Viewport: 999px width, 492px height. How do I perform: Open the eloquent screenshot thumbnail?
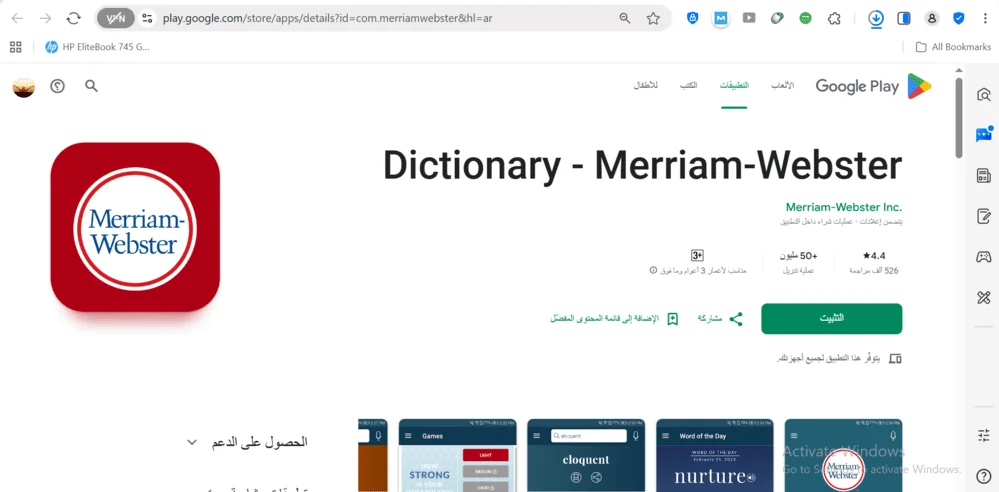tap(586, 455)
